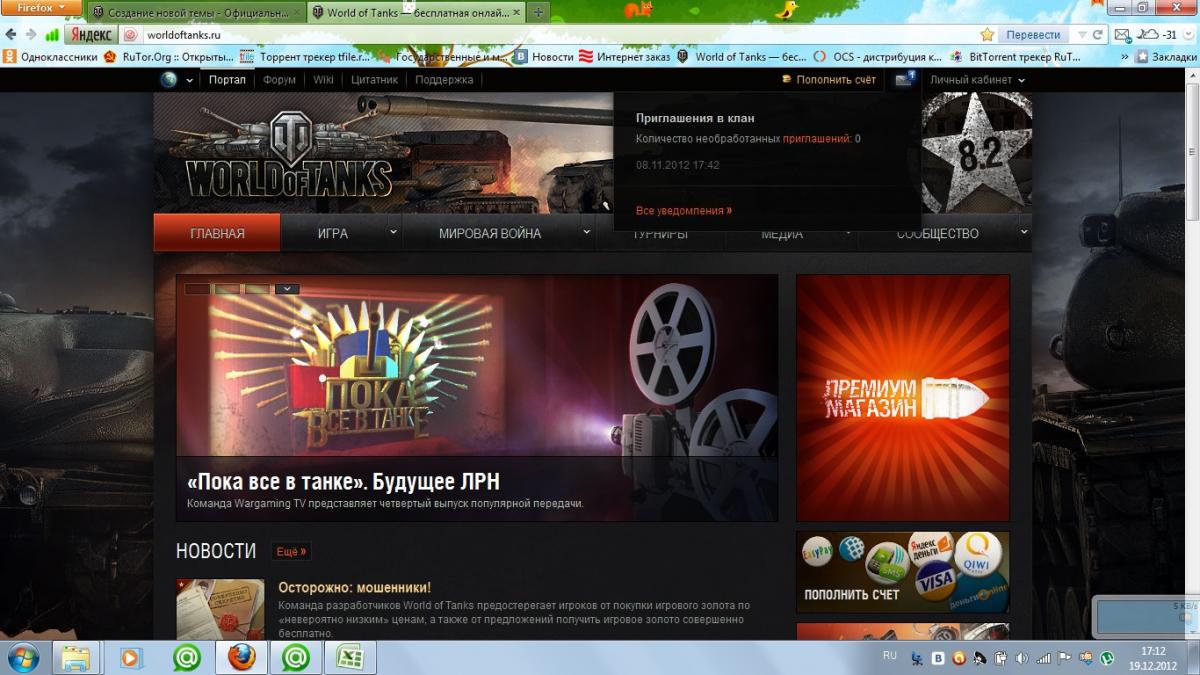Click the Ещё » news button
Viewport: 1200px width, 675px height.
[x=290, y=551]
